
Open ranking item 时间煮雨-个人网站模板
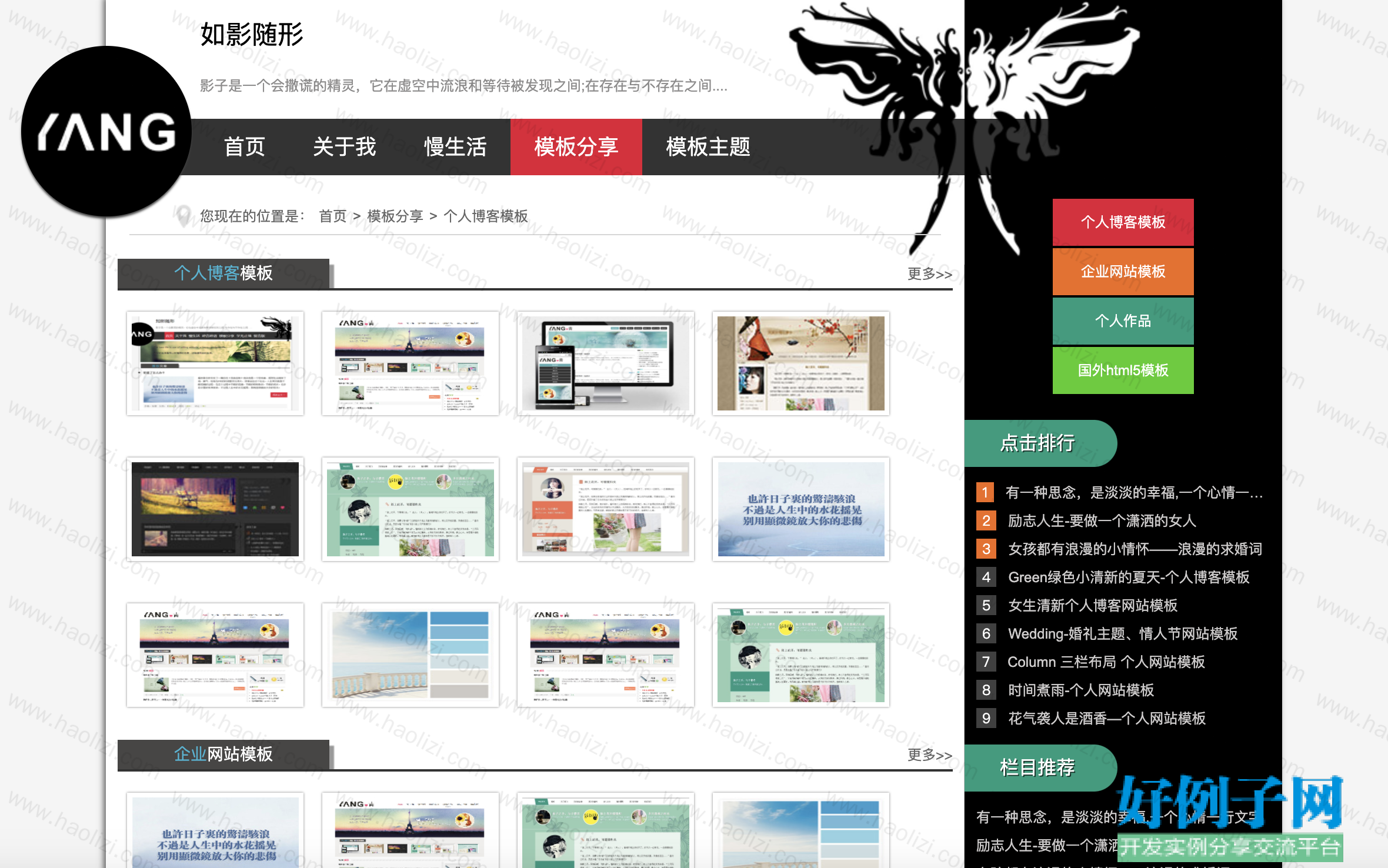[x=1080, y=690]
